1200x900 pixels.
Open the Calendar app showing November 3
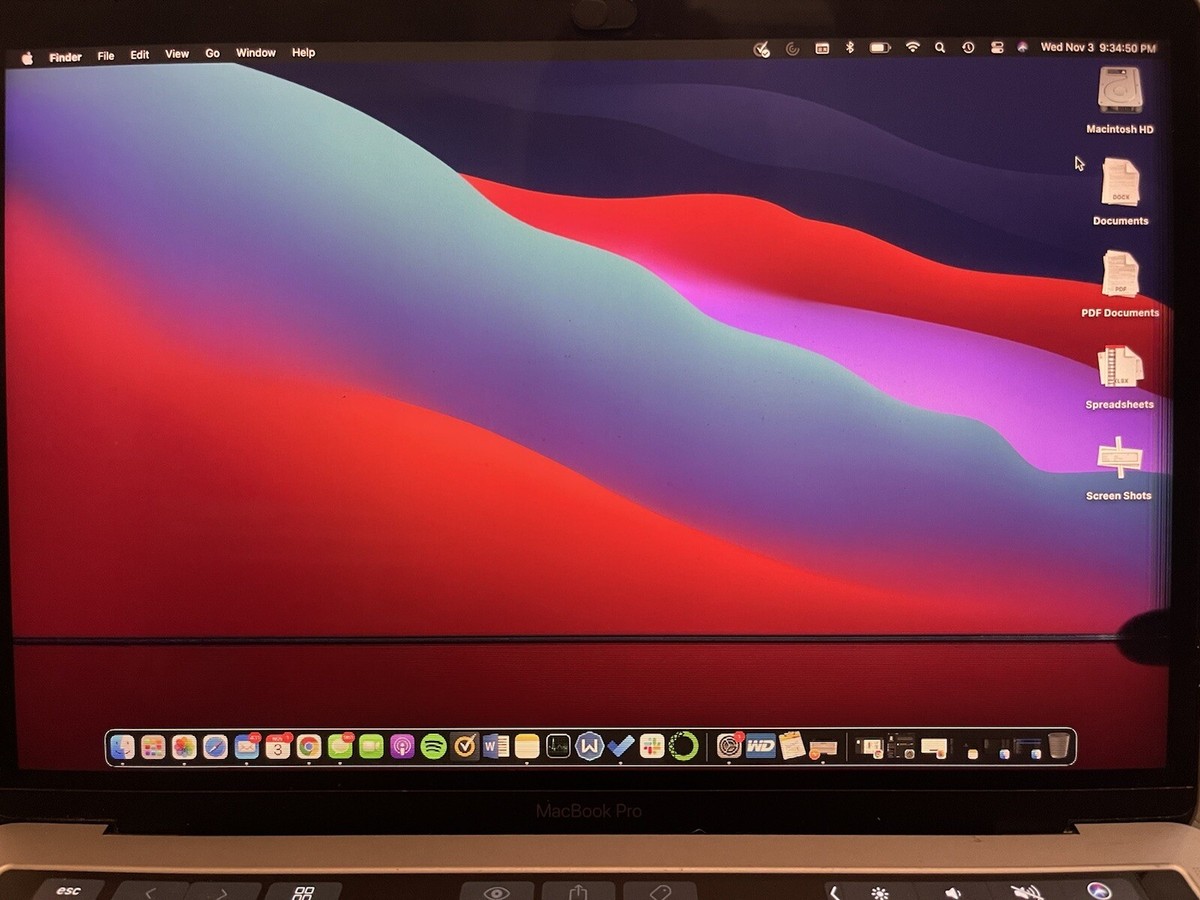275,747
